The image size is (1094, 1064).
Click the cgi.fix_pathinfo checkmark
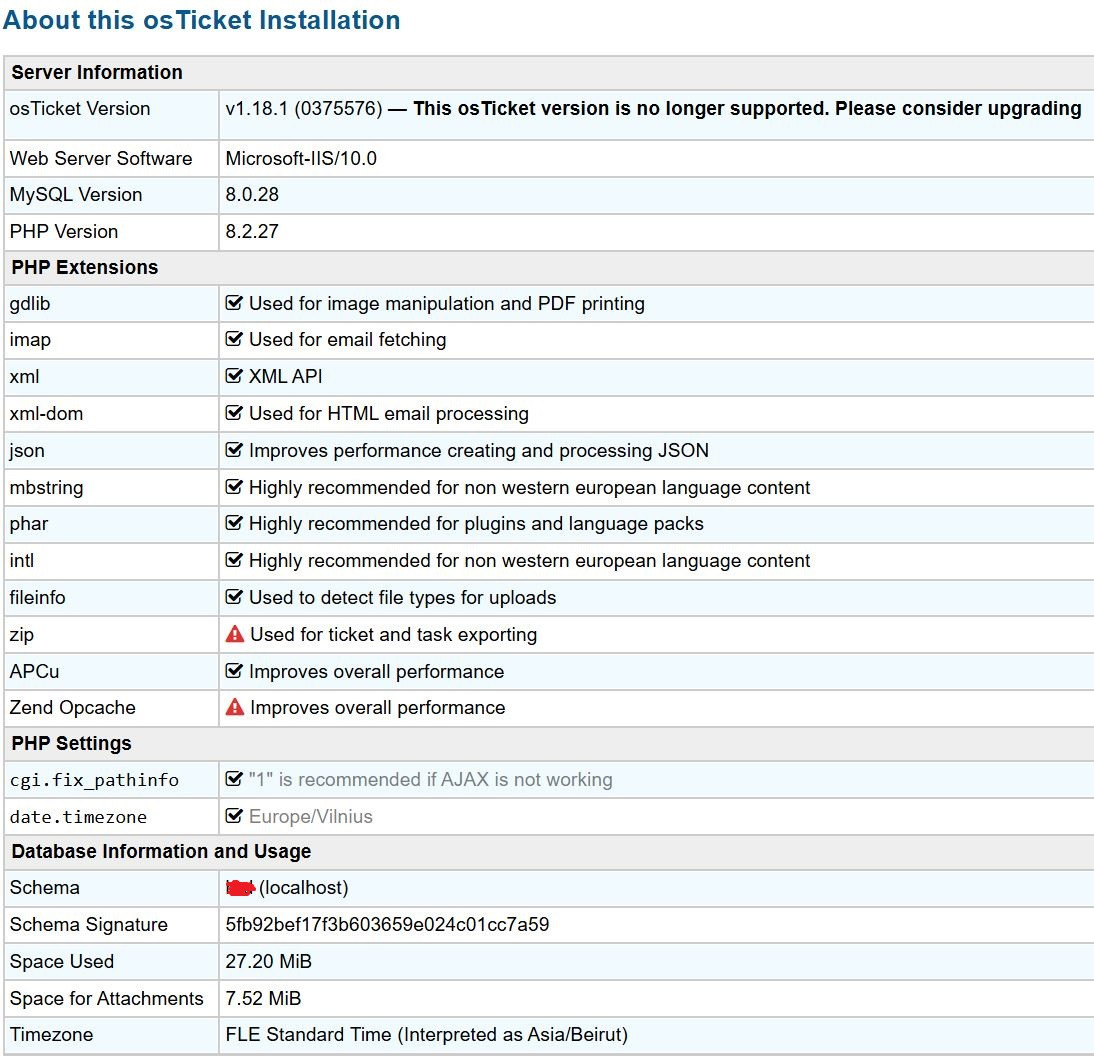234,779
